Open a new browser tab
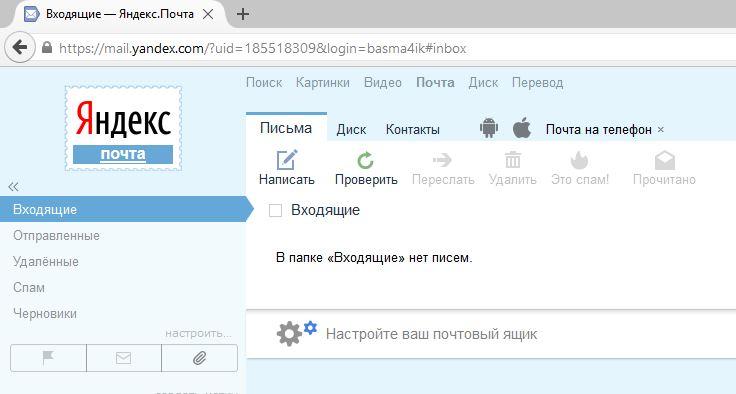The width and height of the screenshot is (736, 394). point(243,14)
